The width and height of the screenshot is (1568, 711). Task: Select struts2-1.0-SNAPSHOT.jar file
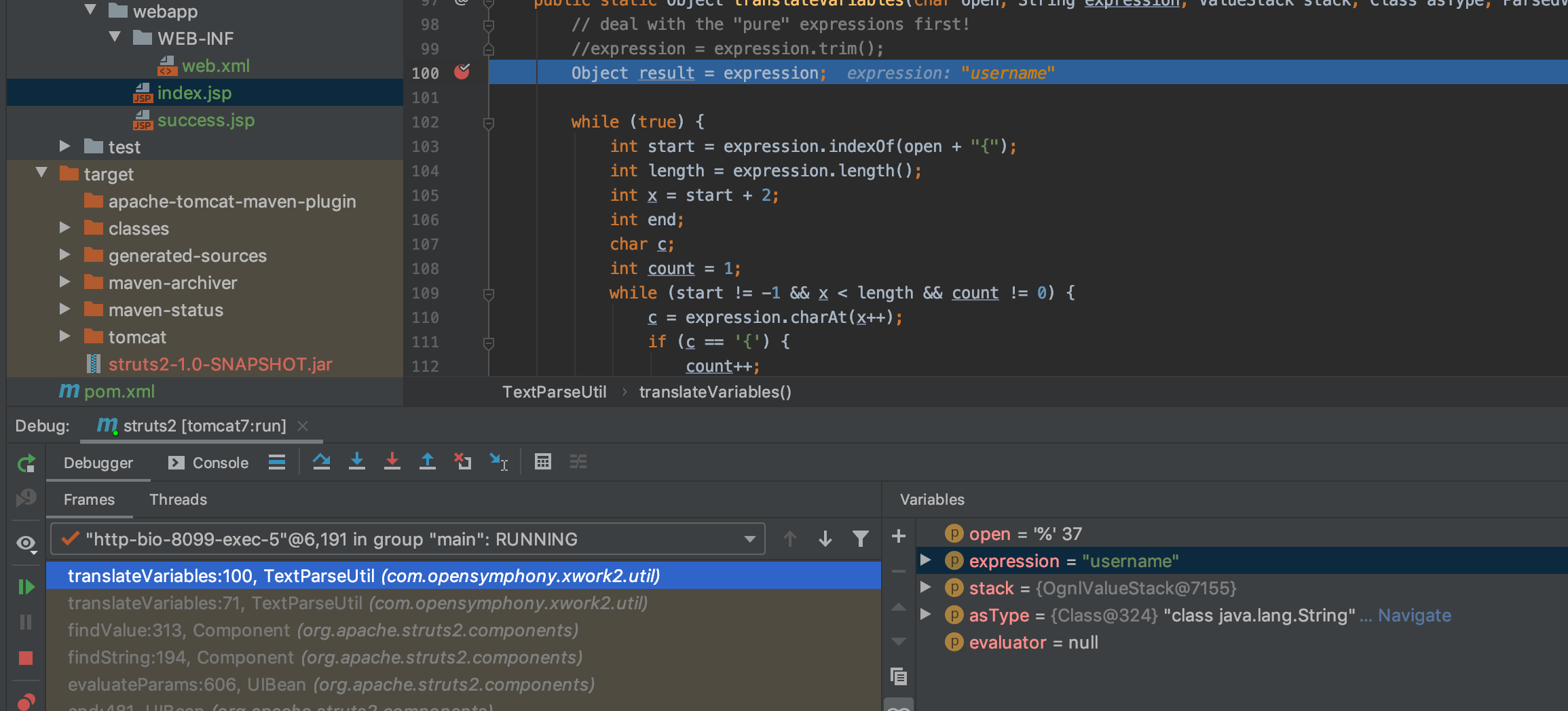click(208, 364)
